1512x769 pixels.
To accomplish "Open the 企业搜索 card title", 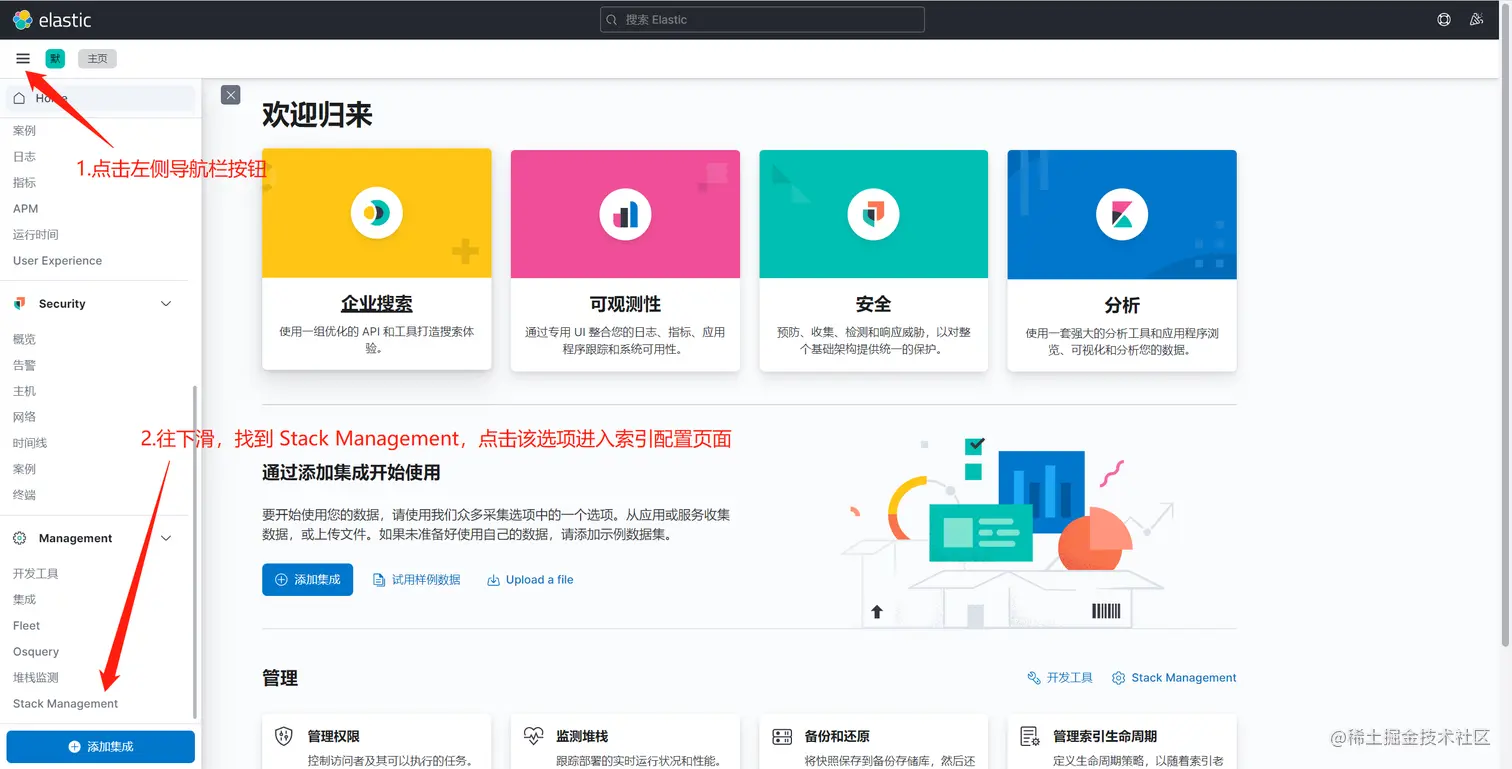I will [x=376, y=304].
